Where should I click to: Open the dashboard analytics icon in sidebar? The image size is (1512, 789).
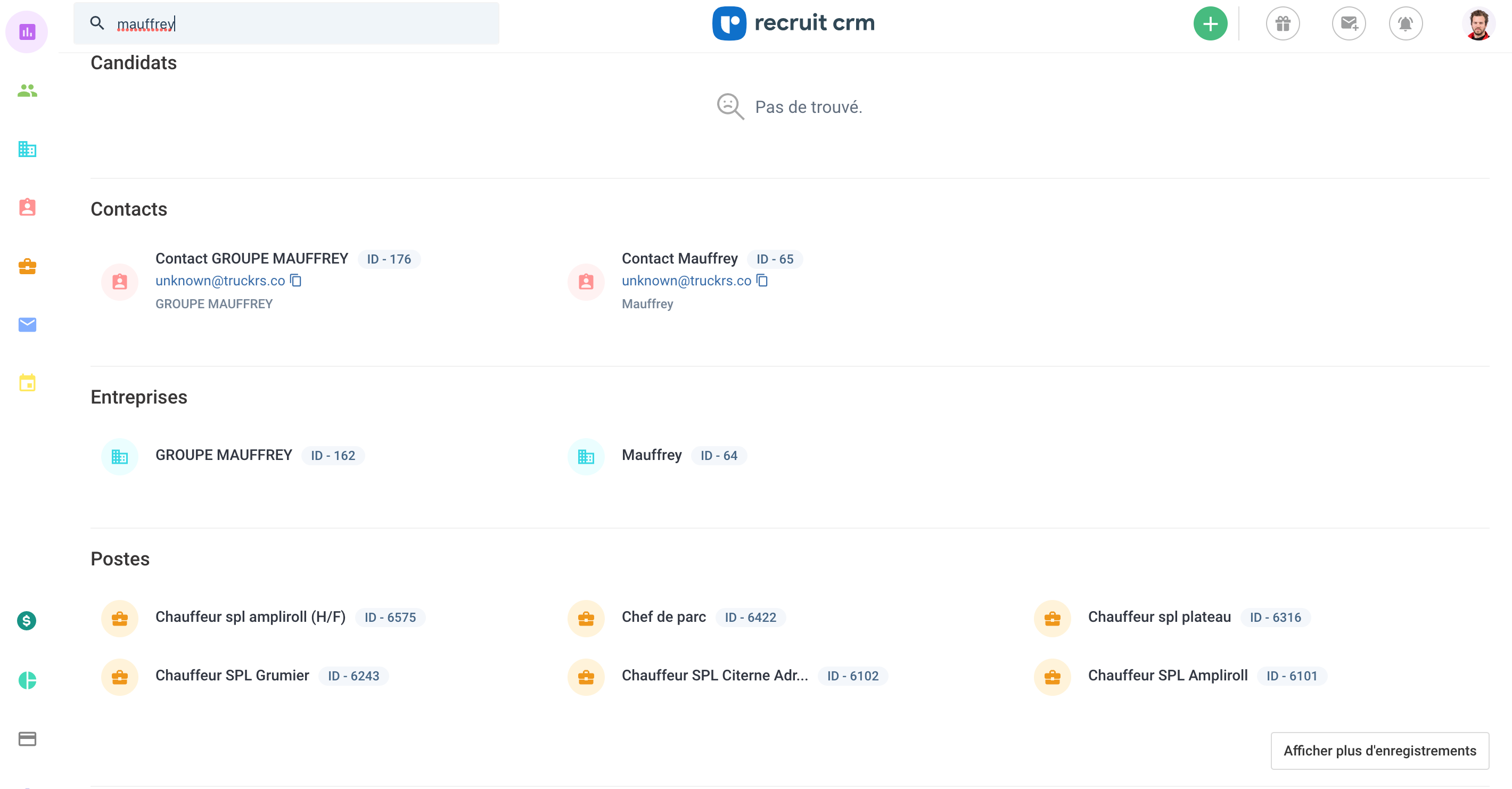click(27, 32)
